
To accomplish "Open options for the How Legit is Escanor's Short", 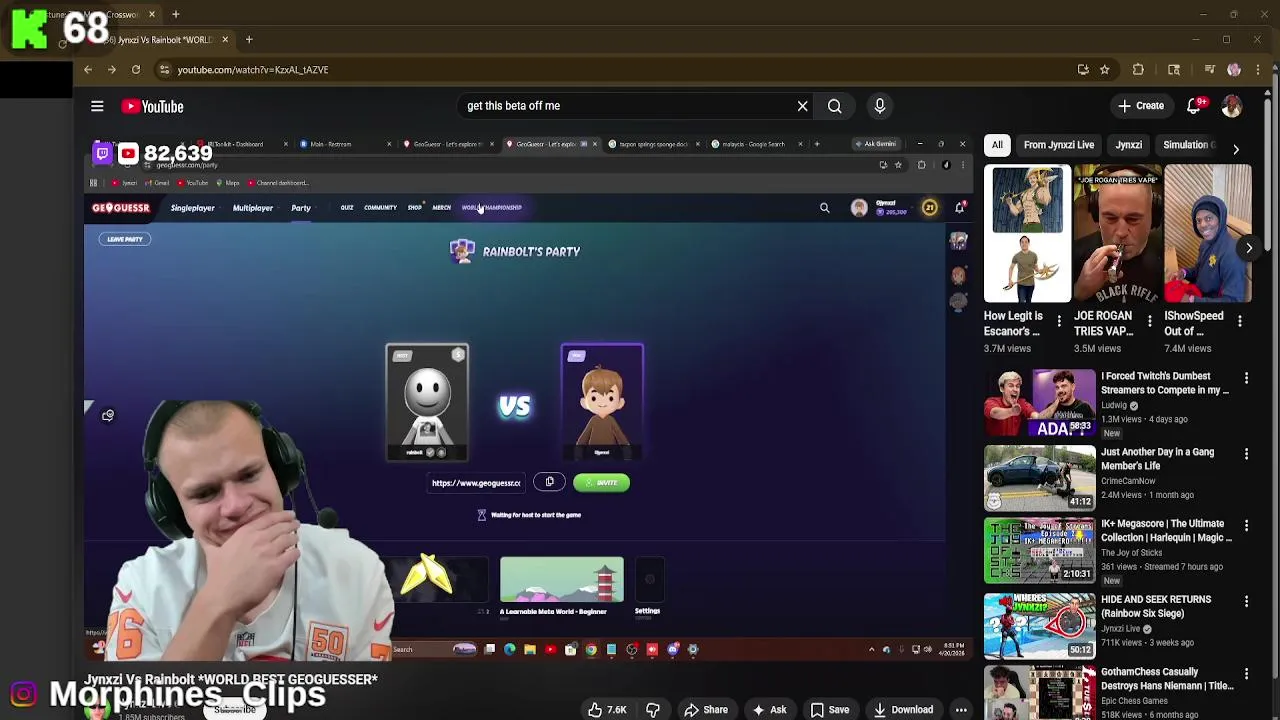I will (x=1059, y=322).
